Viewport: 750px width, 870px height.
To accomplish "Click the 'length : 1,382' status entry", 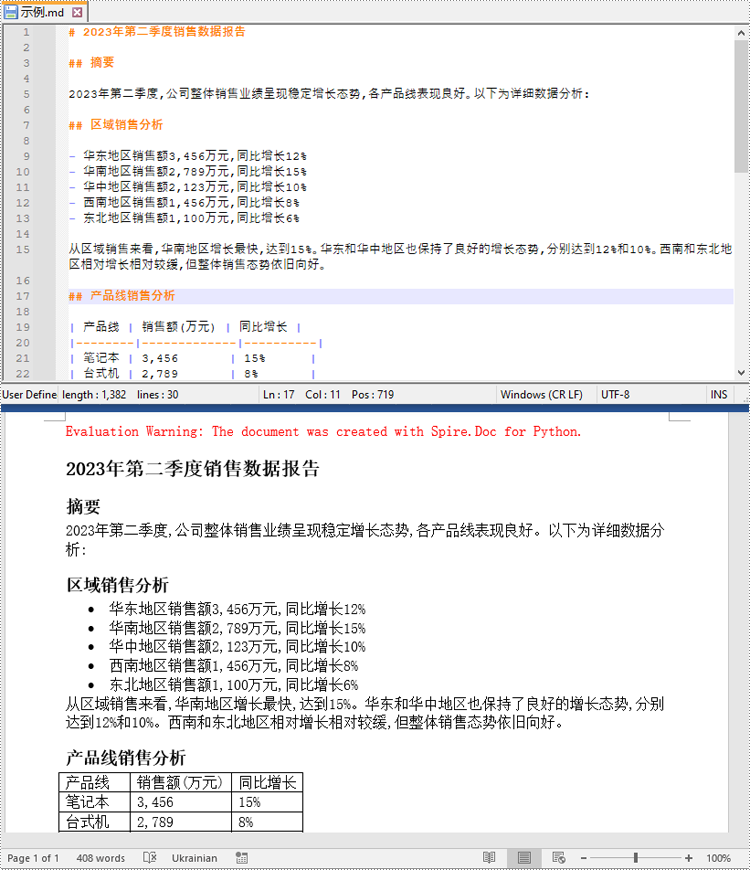I will [x=94, y=394].
